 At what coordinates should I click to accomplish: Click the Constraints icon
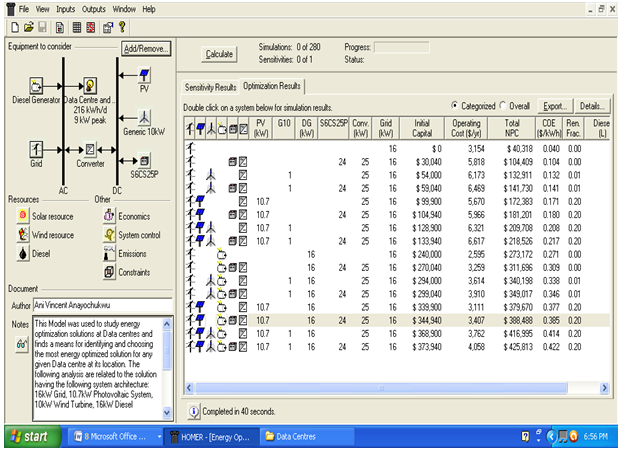[x=110, y=272]
